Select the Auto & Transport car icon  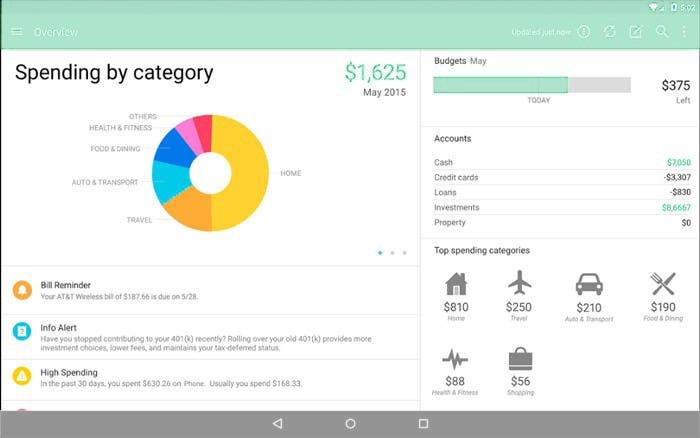click(589, 284)
